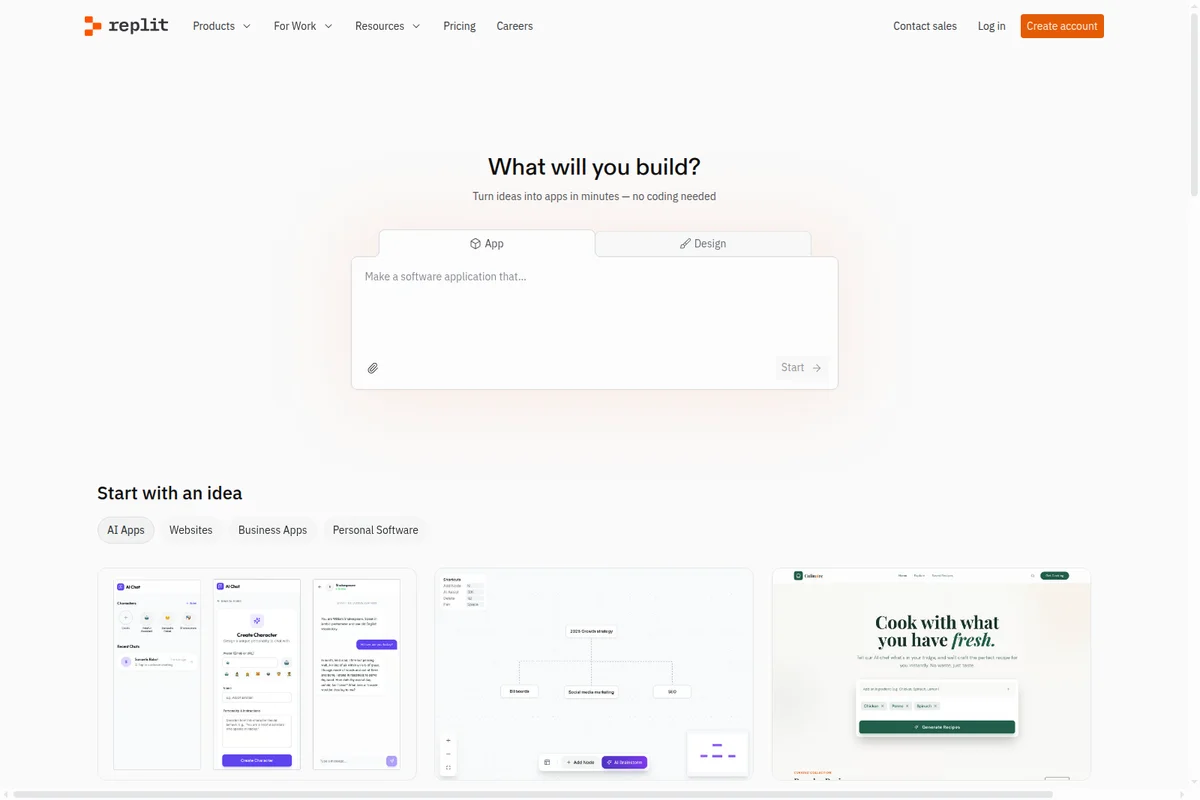Switch to the Design tab
This screenshot has width=1200, height=800.
point(703,243)
